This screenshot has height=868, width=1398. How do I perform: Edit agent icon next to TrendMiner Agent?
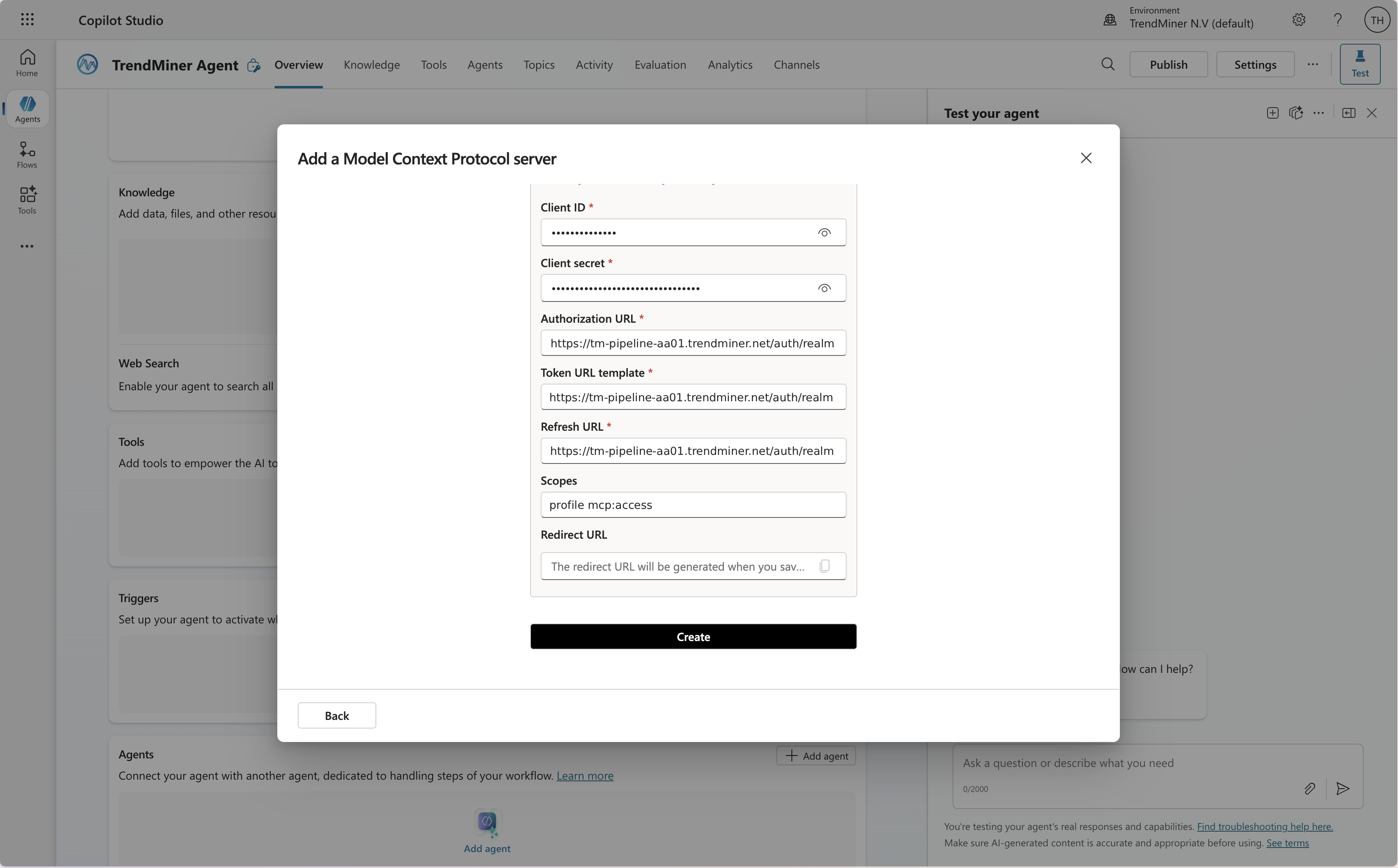(254, 65)
